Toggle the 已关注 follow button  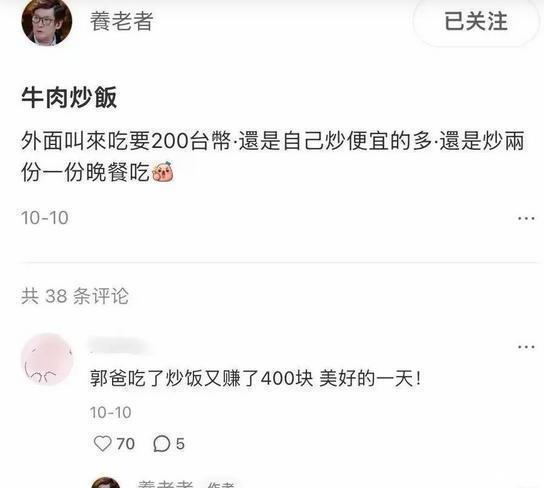[476, 22]
